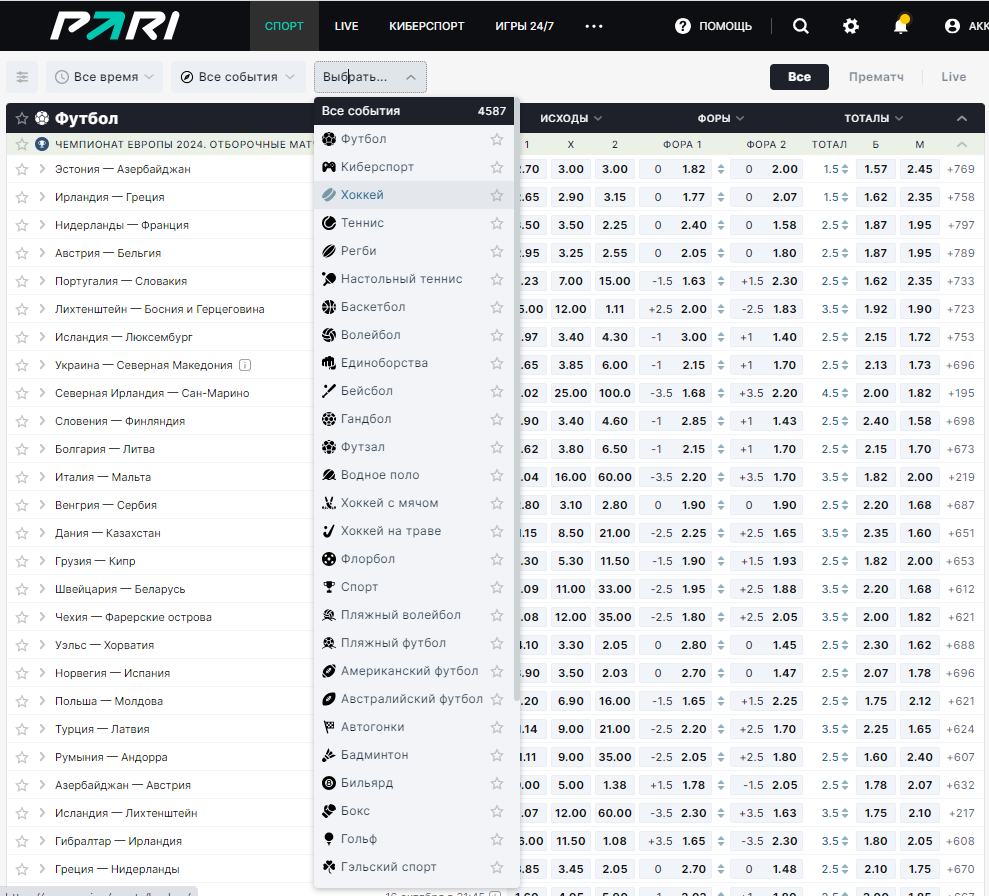Open the more menu three dots
The height and width of the screenshot is (896, 989).
pyautogui.click(x=594, y=26)
